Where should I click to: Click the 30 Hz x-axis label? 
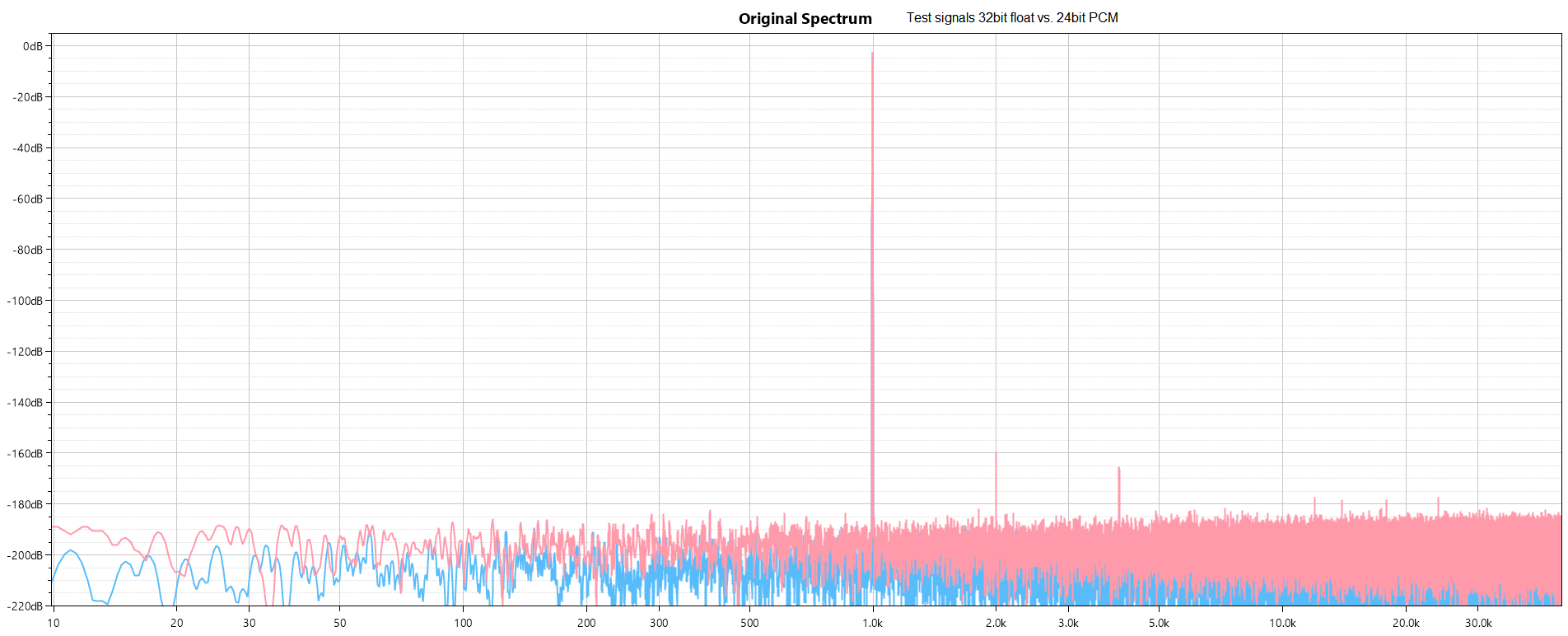tap(250, 623)
